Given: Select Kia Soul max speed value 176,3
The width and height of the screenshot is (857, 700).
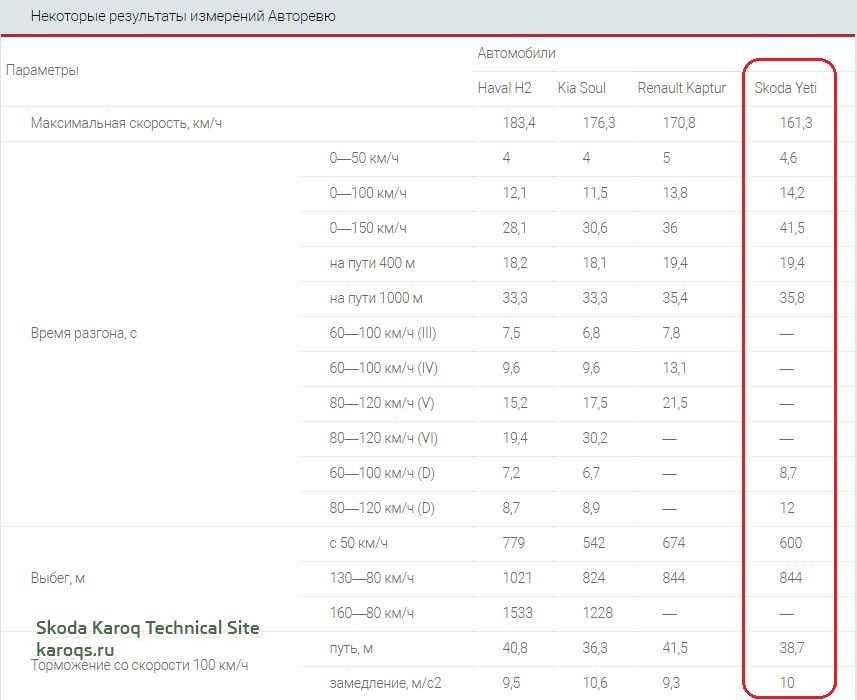Looking at the screenshot, I should tap(599, 123).
